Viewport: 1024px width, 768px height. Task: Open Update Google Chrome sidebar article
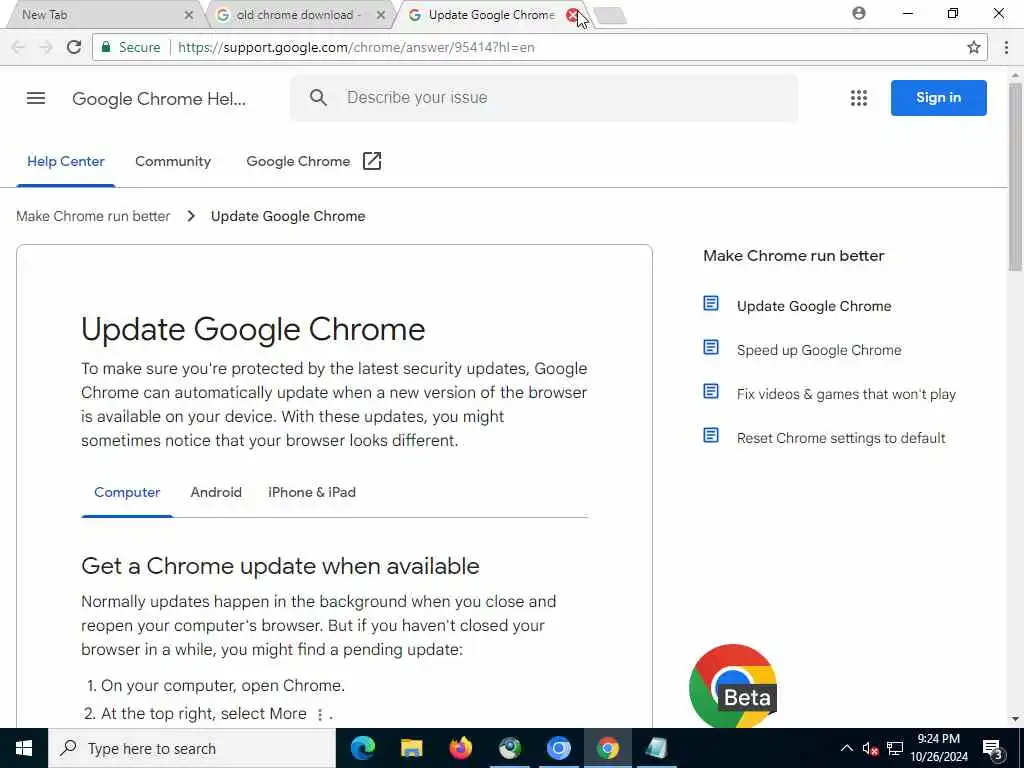point(814,306)
